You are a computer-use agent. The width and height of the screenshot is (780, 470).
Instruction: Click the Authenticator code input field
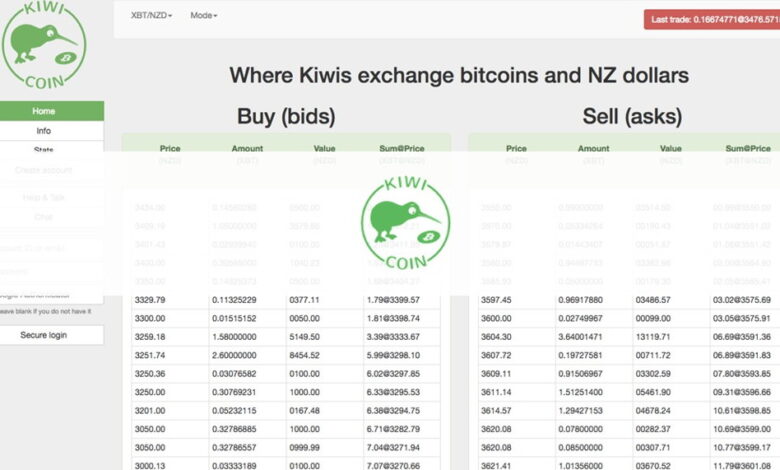point(52,295)
